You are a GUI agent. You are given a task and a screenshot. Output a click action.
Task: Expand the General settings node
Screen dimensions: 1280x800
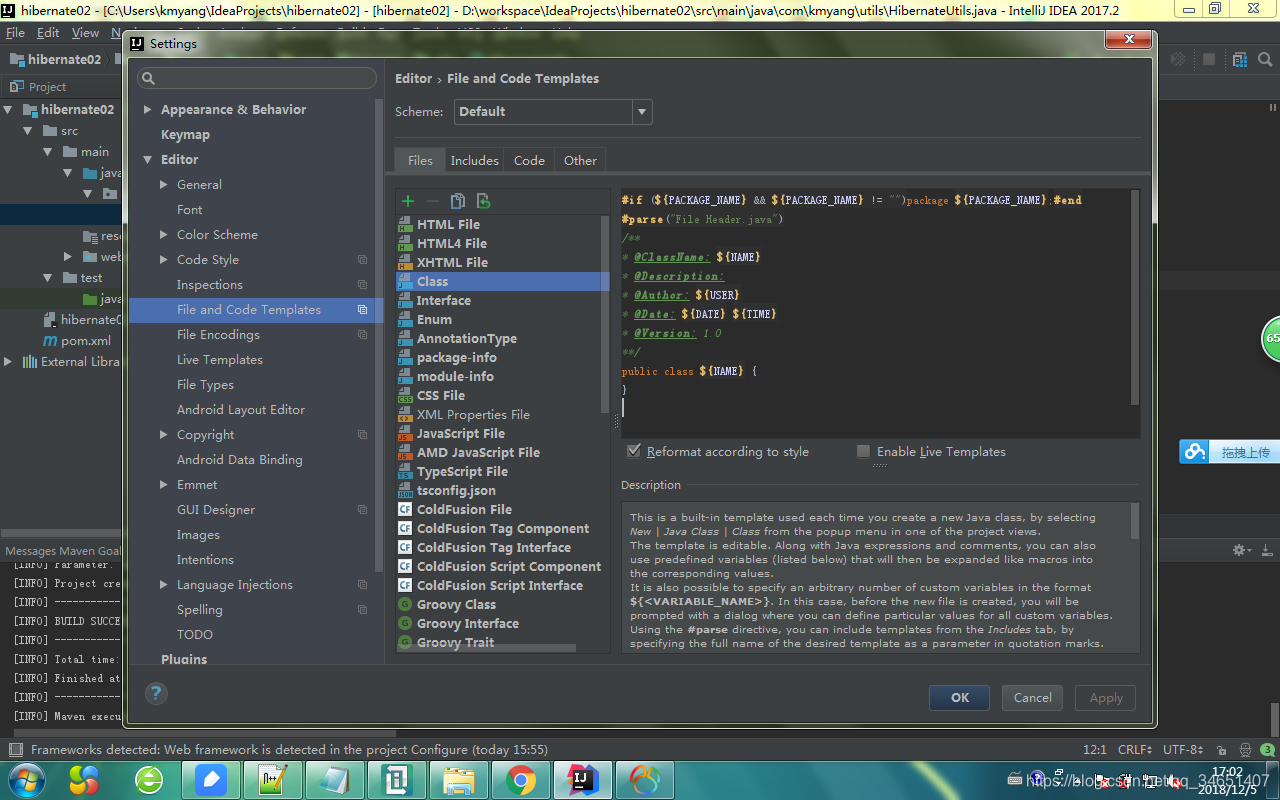tap(164, 185)
